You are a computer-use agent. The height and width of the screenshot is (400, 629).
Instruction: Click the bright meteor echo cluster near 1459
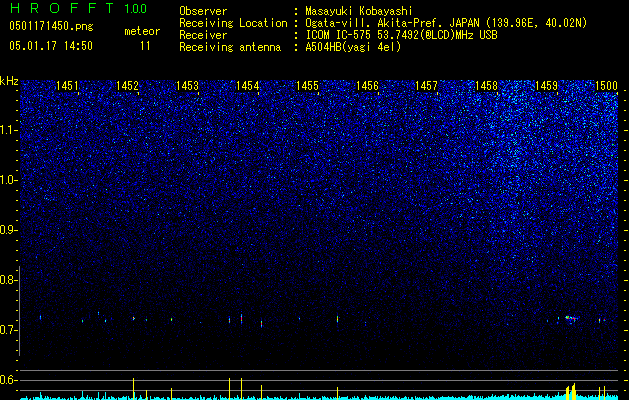[571, 319]
